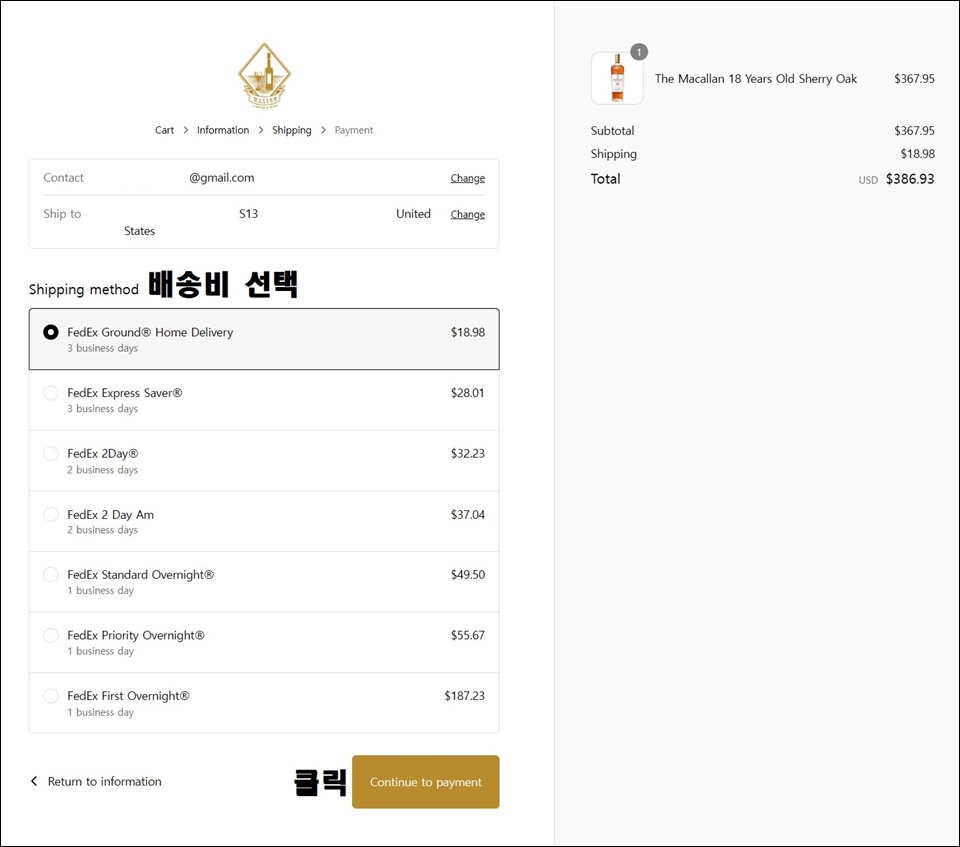Screen dimensions: 960x847
Task: Click the @gmail.com contact email
Action: coord(222,178)
